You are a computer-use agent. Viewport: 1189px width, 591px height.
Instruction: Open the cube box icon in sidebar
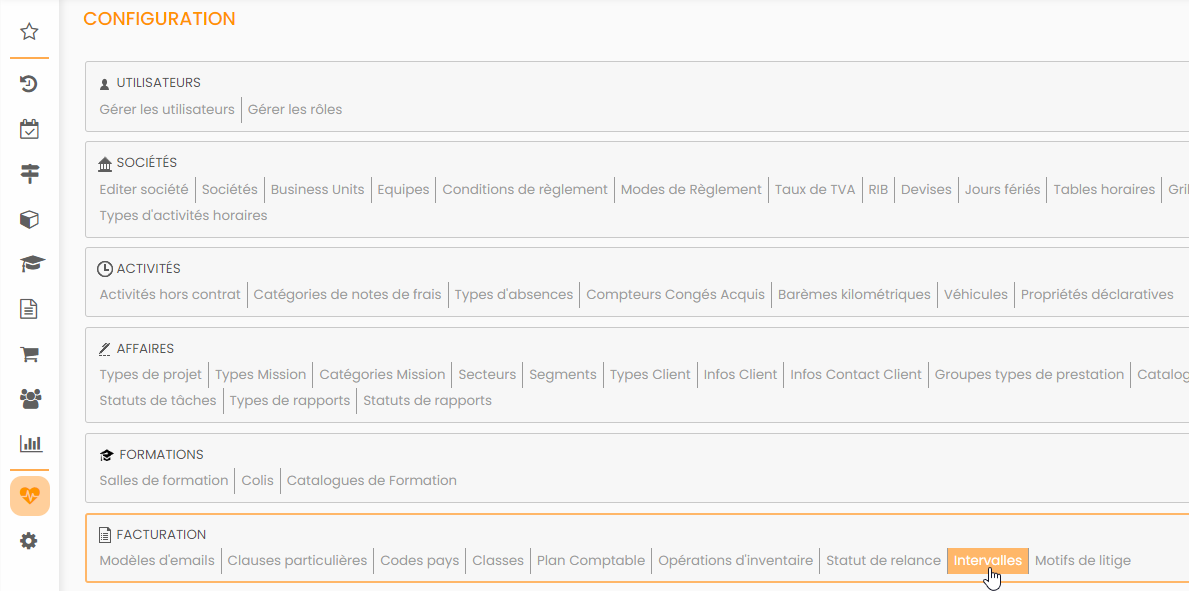pyautogui.click(x=30, y=219)
